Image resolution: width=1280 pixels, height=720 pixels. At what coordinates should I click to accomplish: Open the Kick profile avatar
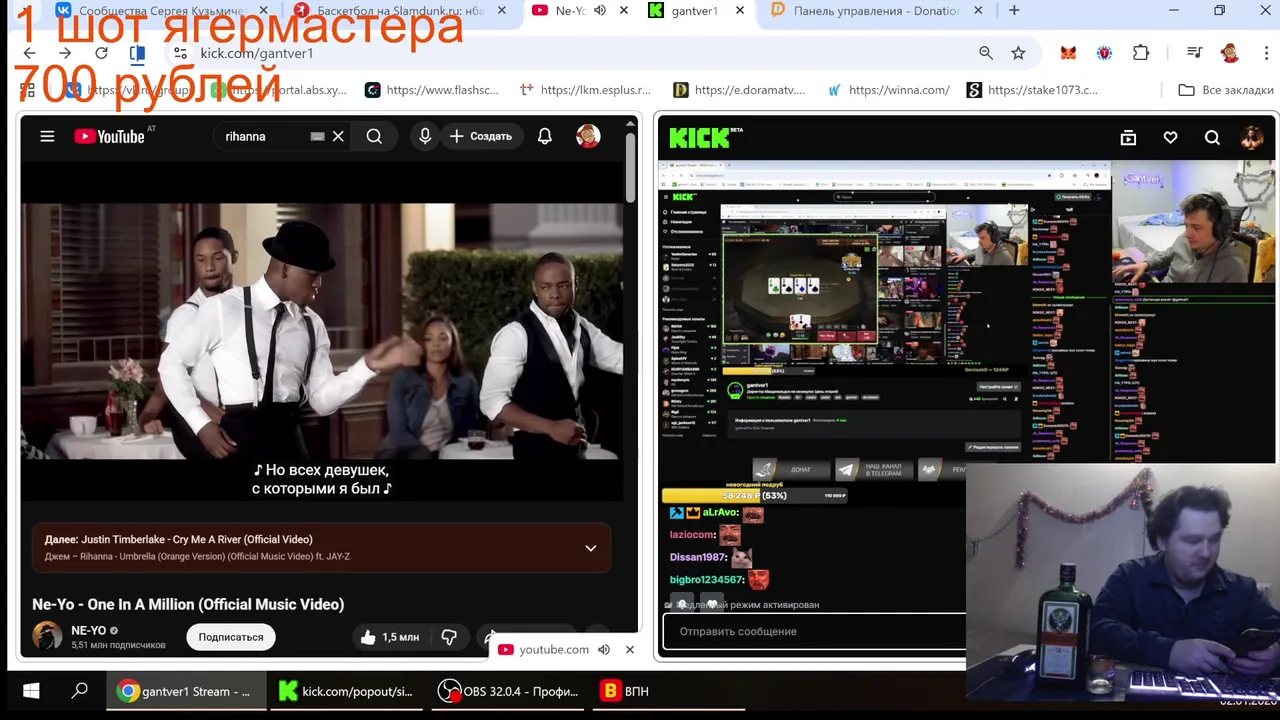[x=1252, y=138]
